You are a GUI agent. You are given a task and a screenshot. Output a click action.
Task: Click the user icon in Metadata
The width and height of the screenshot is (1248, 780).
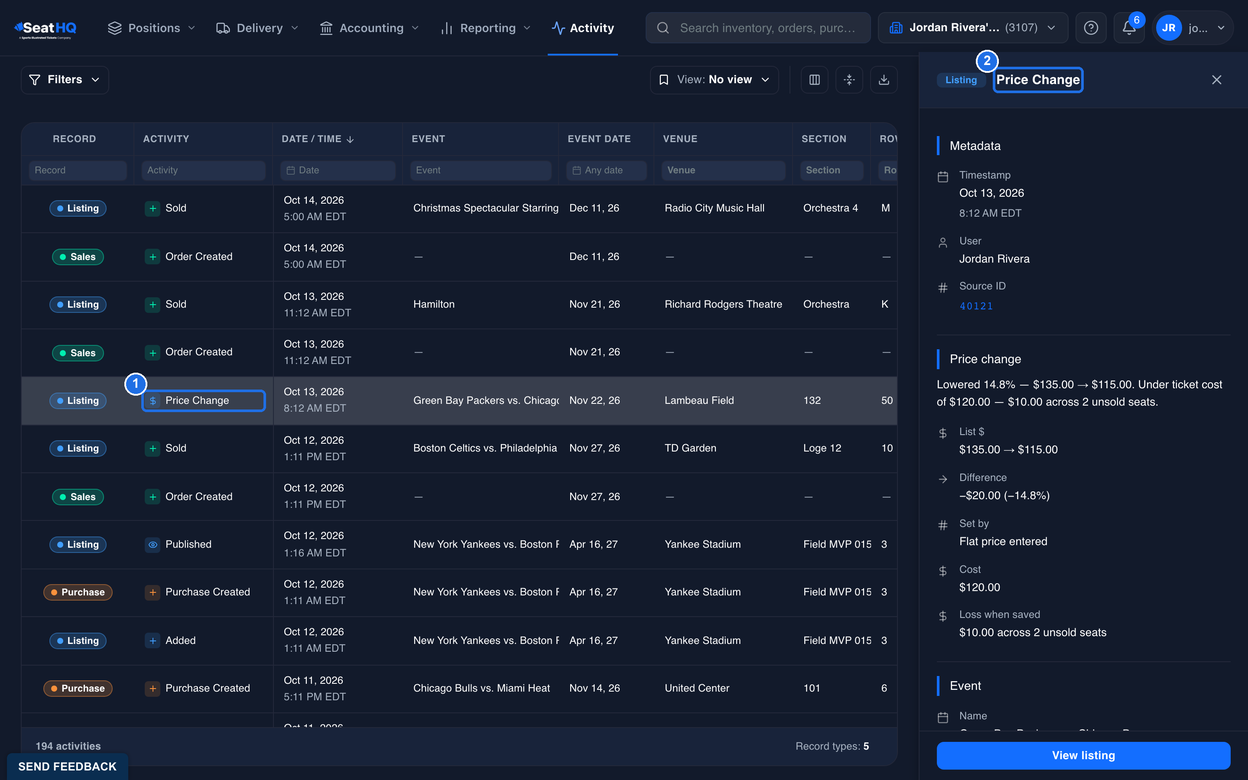pos(943,242)
